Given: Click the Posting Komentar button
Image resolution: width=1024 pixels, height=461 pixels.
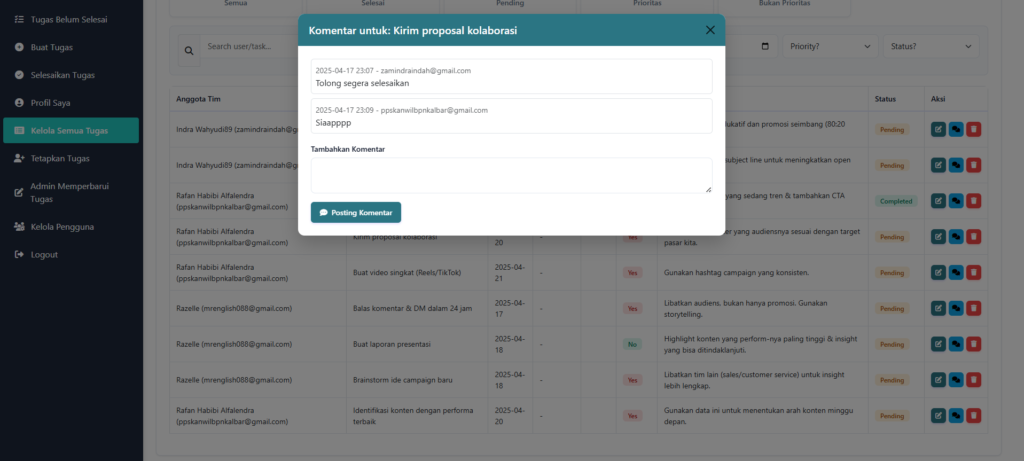Looking at the screenshot, I should (x=356, y=212).
